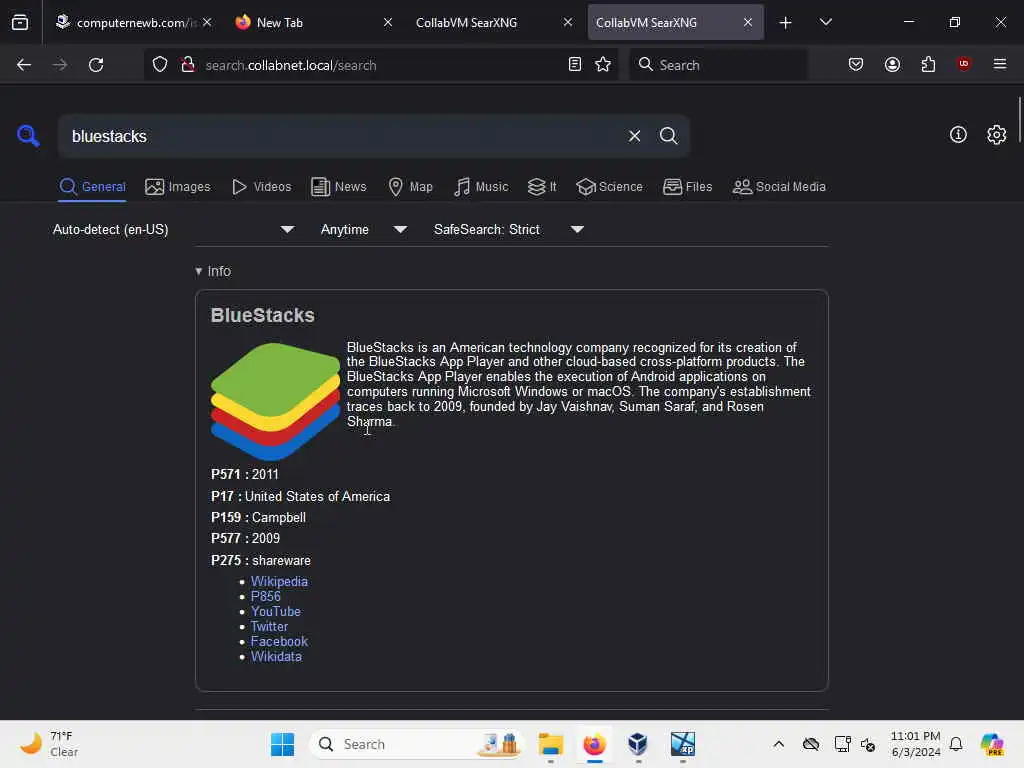The image size is (1024, 768).
Task: Select Videos search category
Action: pos(262,187)
